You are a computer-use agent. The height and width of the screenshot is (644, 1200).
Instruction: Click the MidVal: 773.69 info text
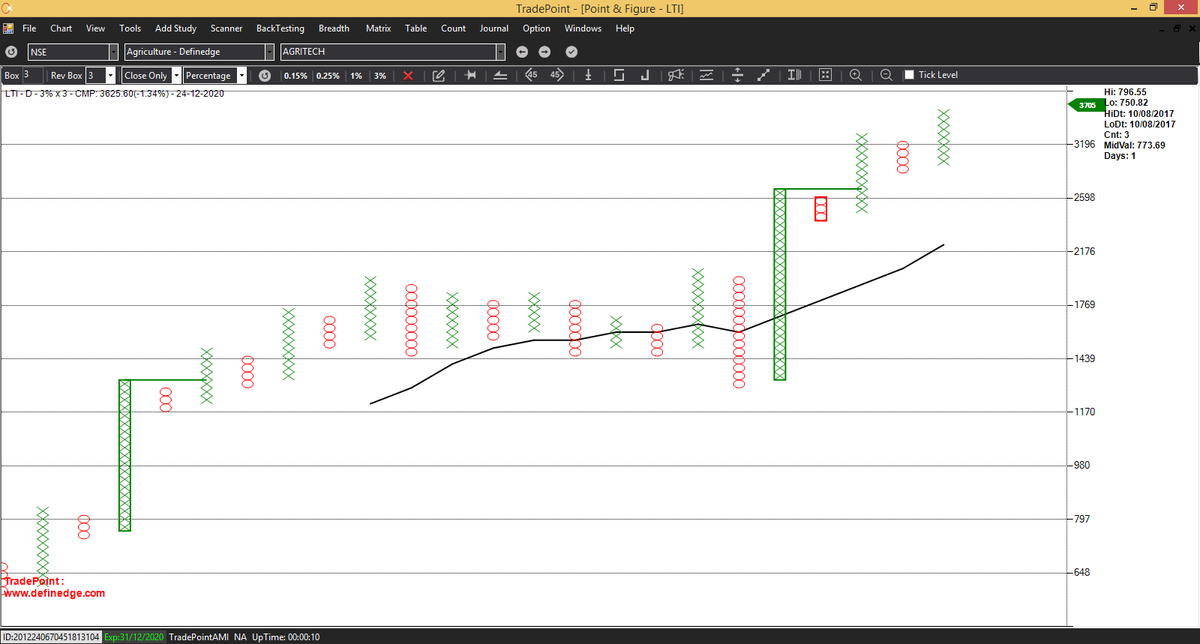pos(1134,145)
